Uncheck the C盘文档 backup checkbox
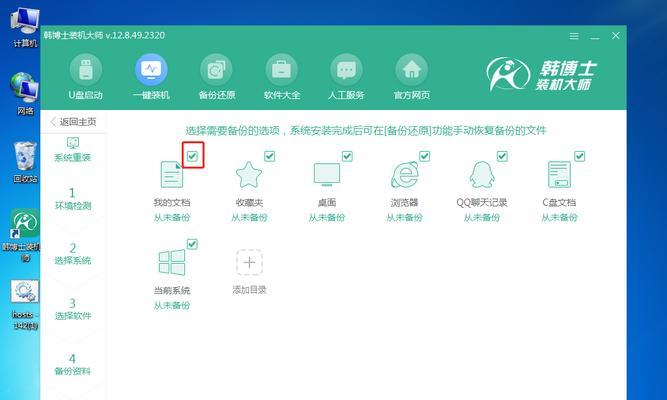This screenshot has height=400, width=667. click(x=579, y=156)
